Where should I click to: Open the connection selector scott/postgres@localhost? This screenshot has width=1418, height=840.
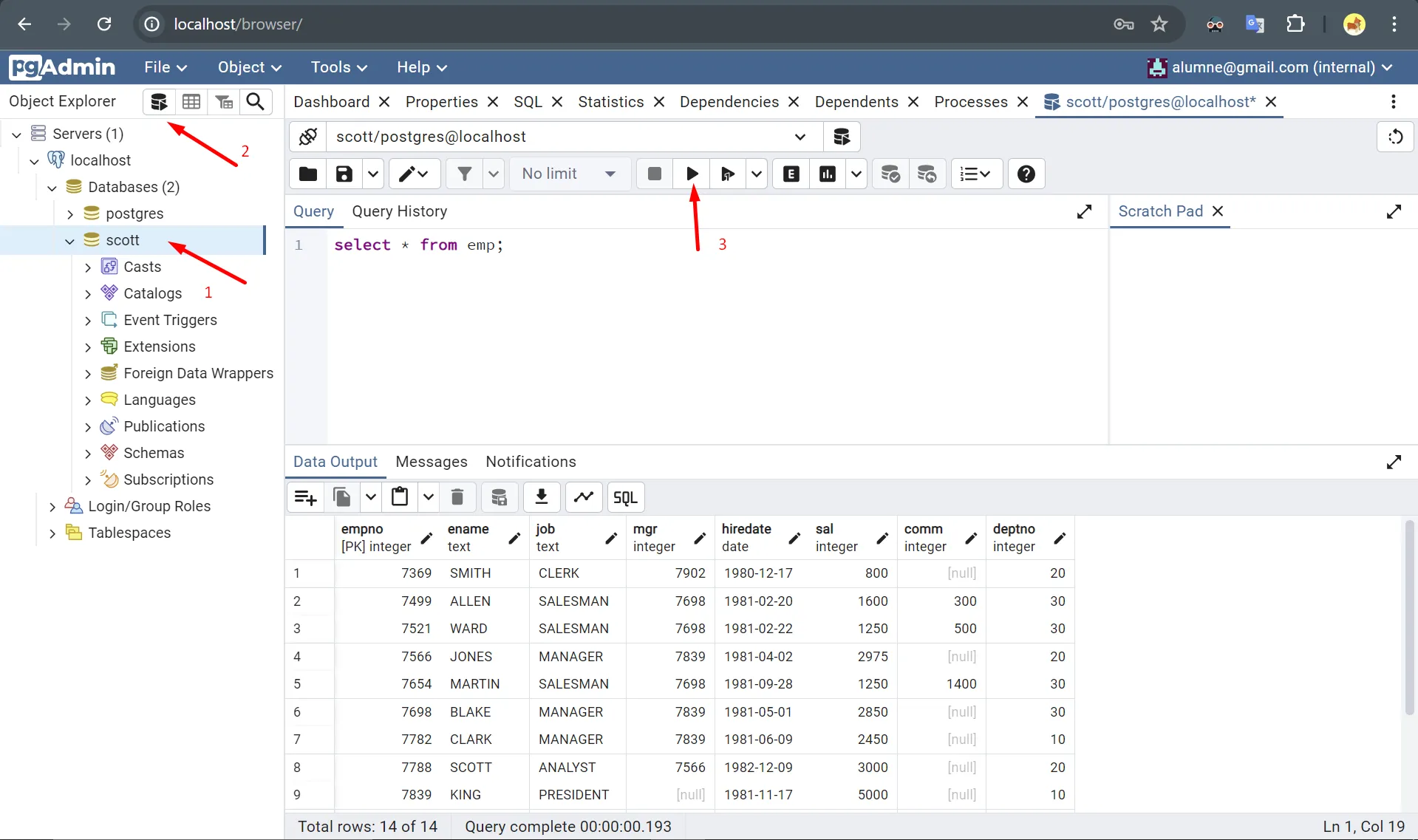coord(569,137)
